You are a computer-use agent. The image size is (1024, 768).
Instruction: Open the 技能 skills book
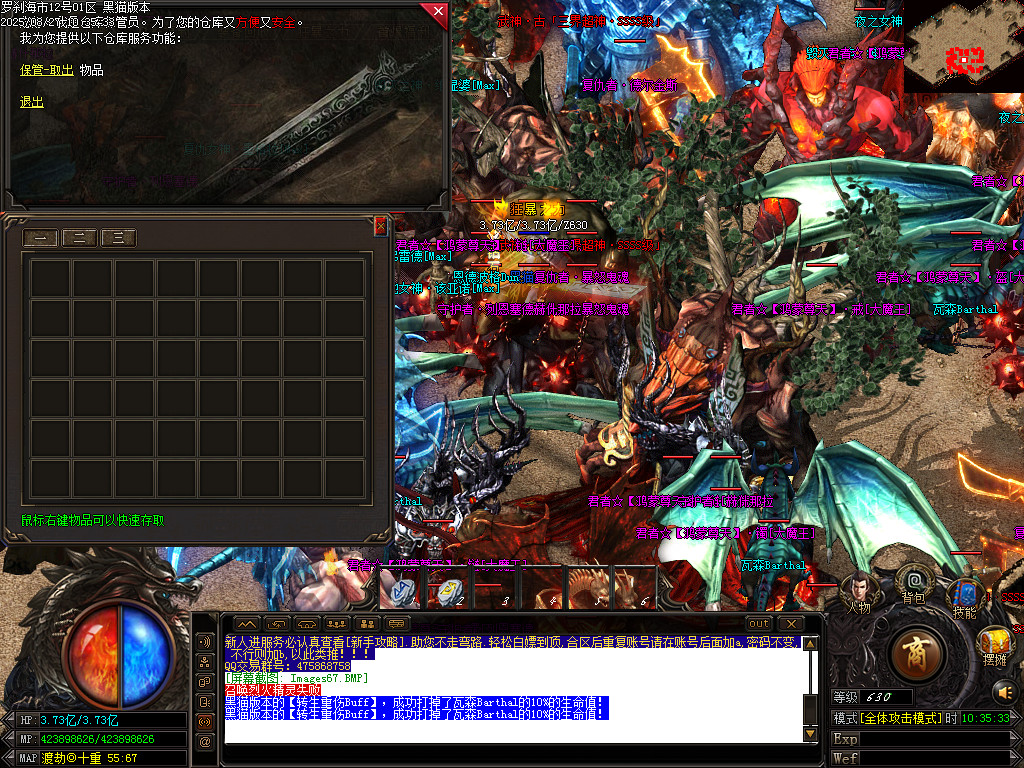[x=964, y=595]
